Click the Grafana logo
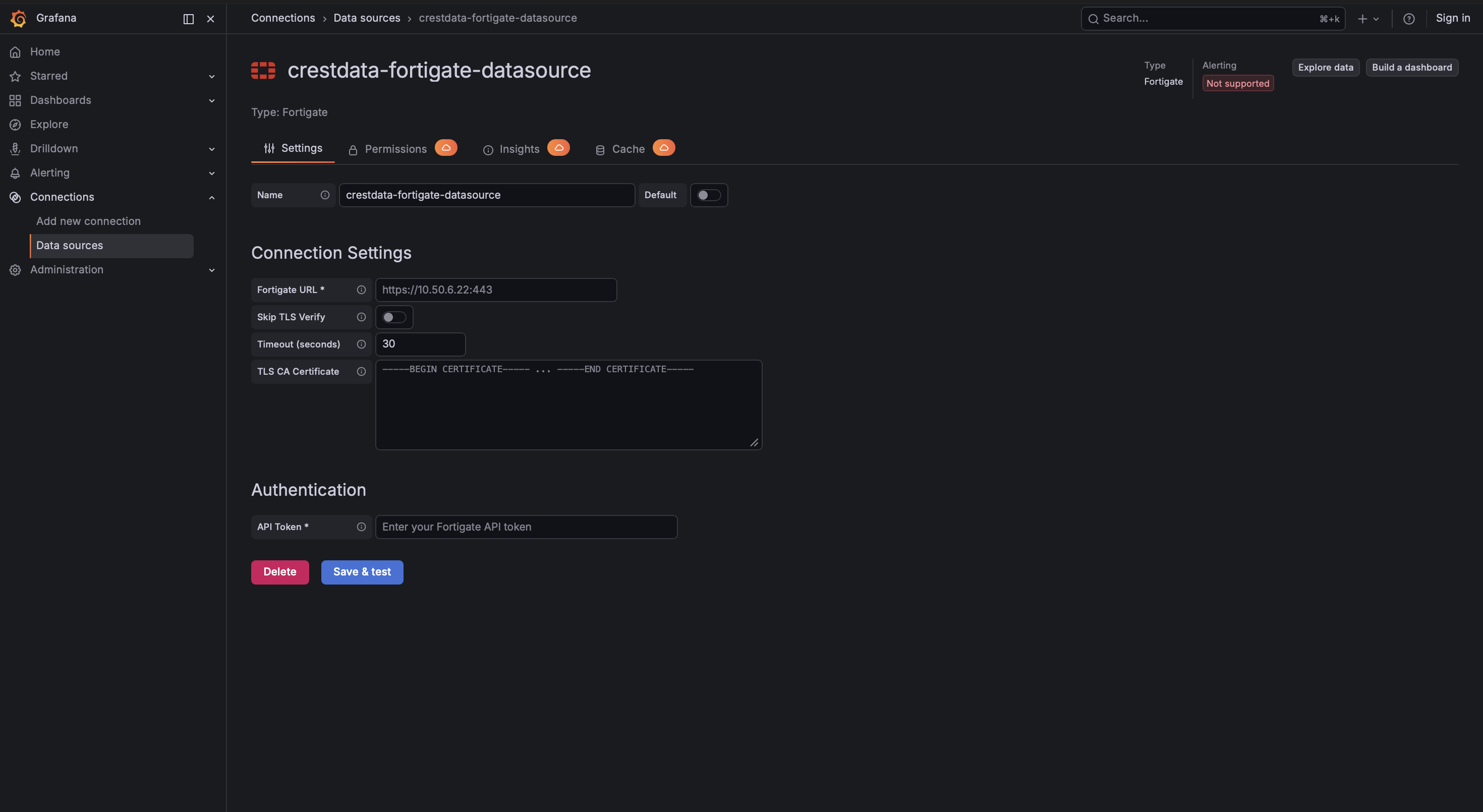The image size is (1483, 812). tap(18, 18)
